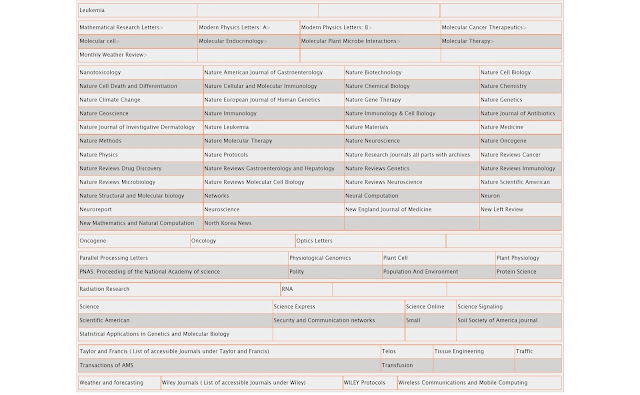
Task: Open Nature Structural and Molecular biology
Action: point(131,196)
